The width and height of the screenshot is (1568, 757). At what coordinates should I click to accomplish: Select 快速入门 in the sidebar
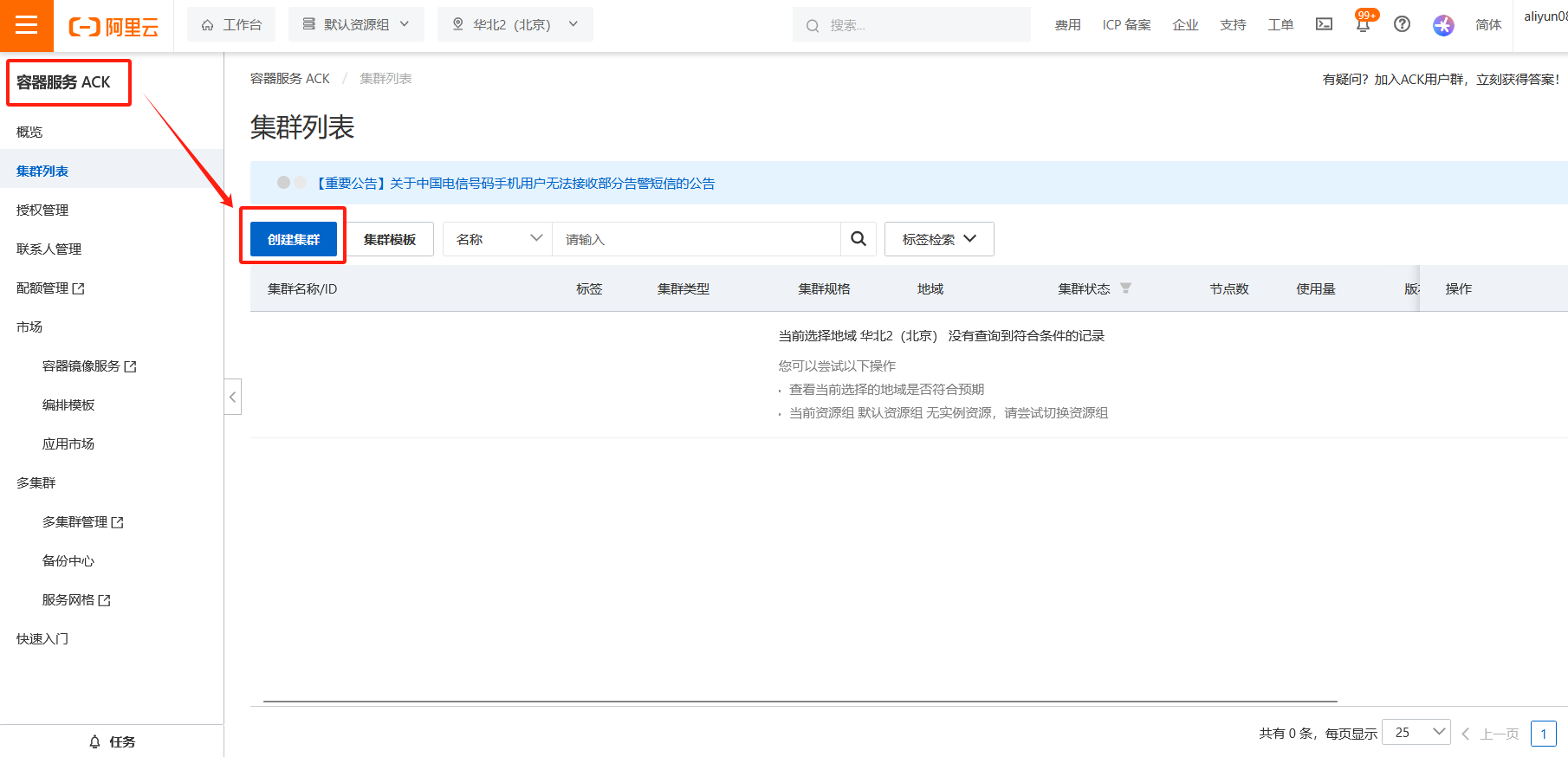pyautogui.click(x=42, y=638)
